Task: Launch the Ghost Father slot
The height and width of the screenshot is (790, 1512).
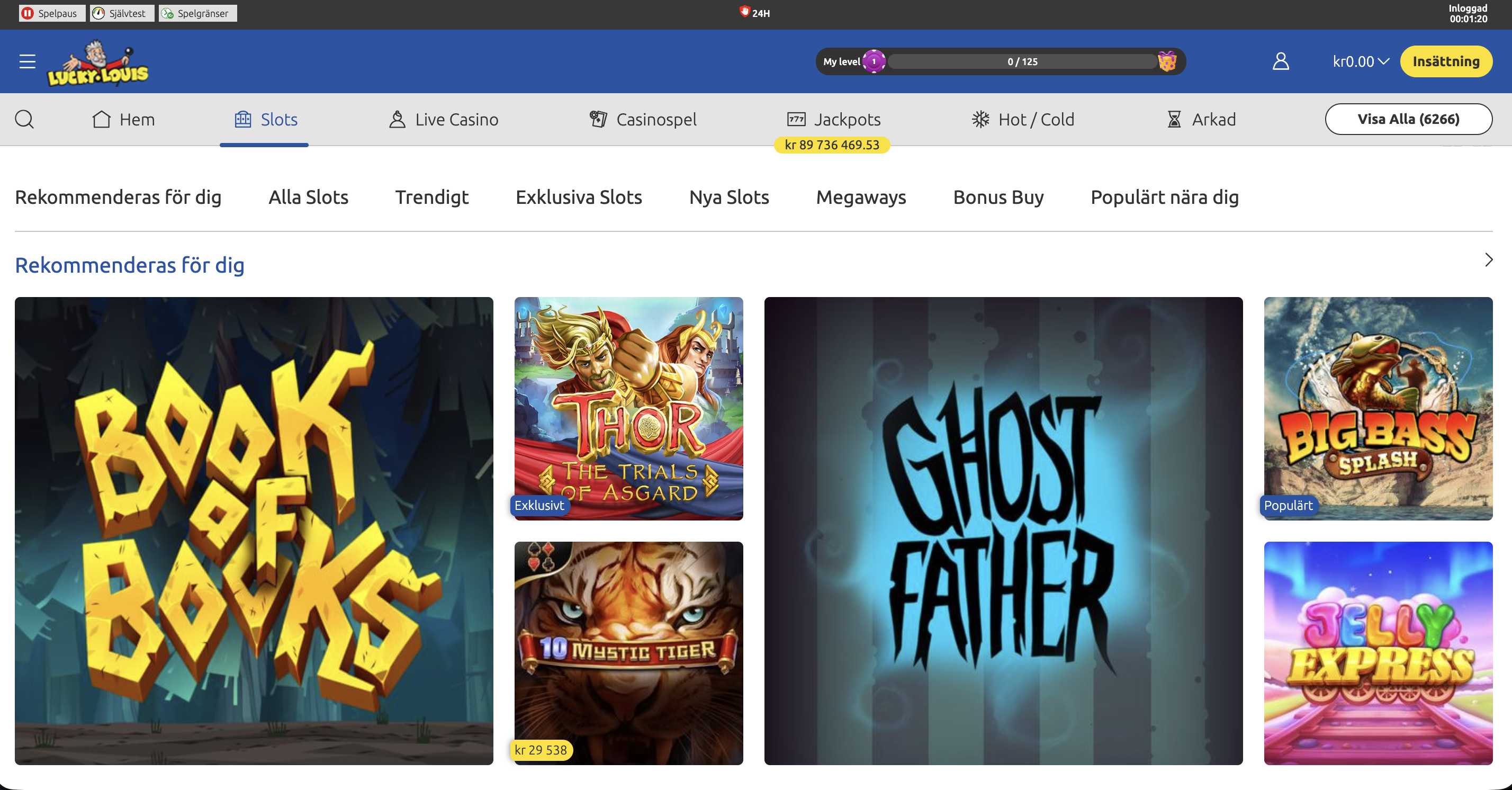Action: point(1003,531)
